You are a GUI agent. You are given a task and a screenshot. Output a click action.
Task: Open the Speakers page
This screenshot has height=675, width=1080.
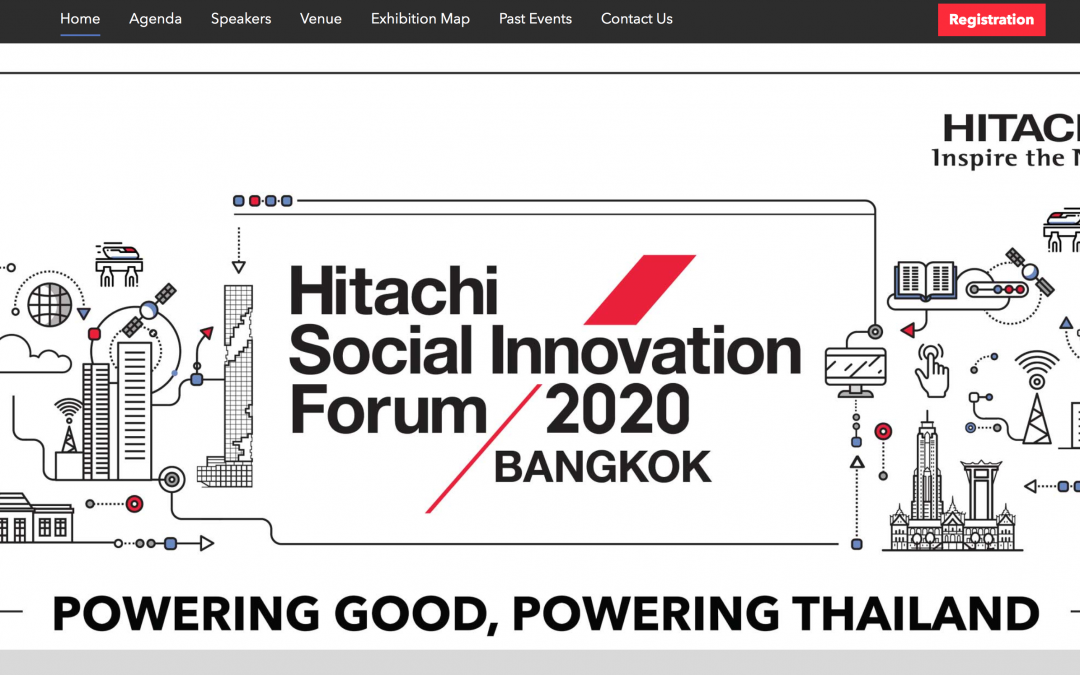pyautogui.click(x=241, y=19)
